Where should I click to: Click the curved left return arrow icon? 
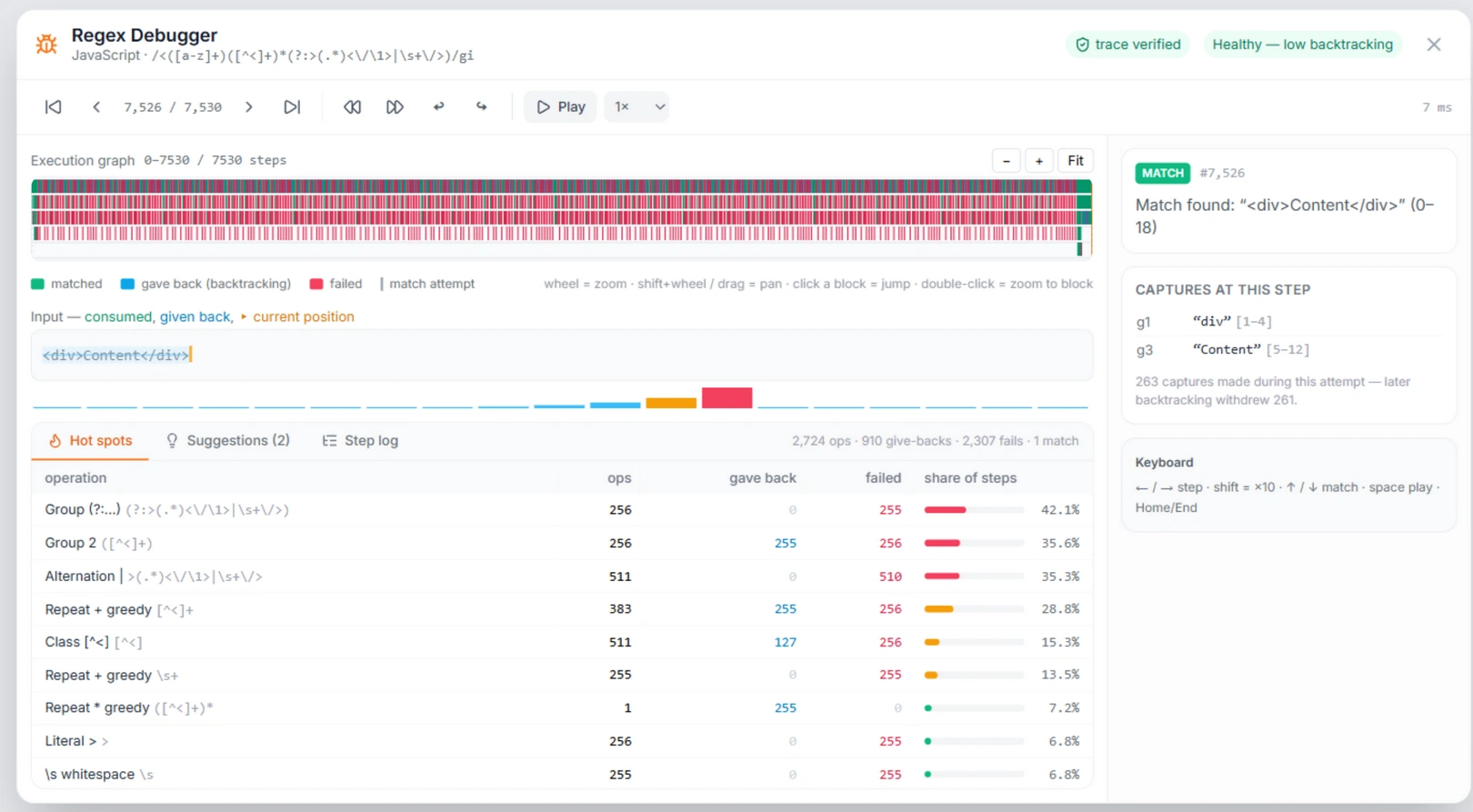pos(438,107)
